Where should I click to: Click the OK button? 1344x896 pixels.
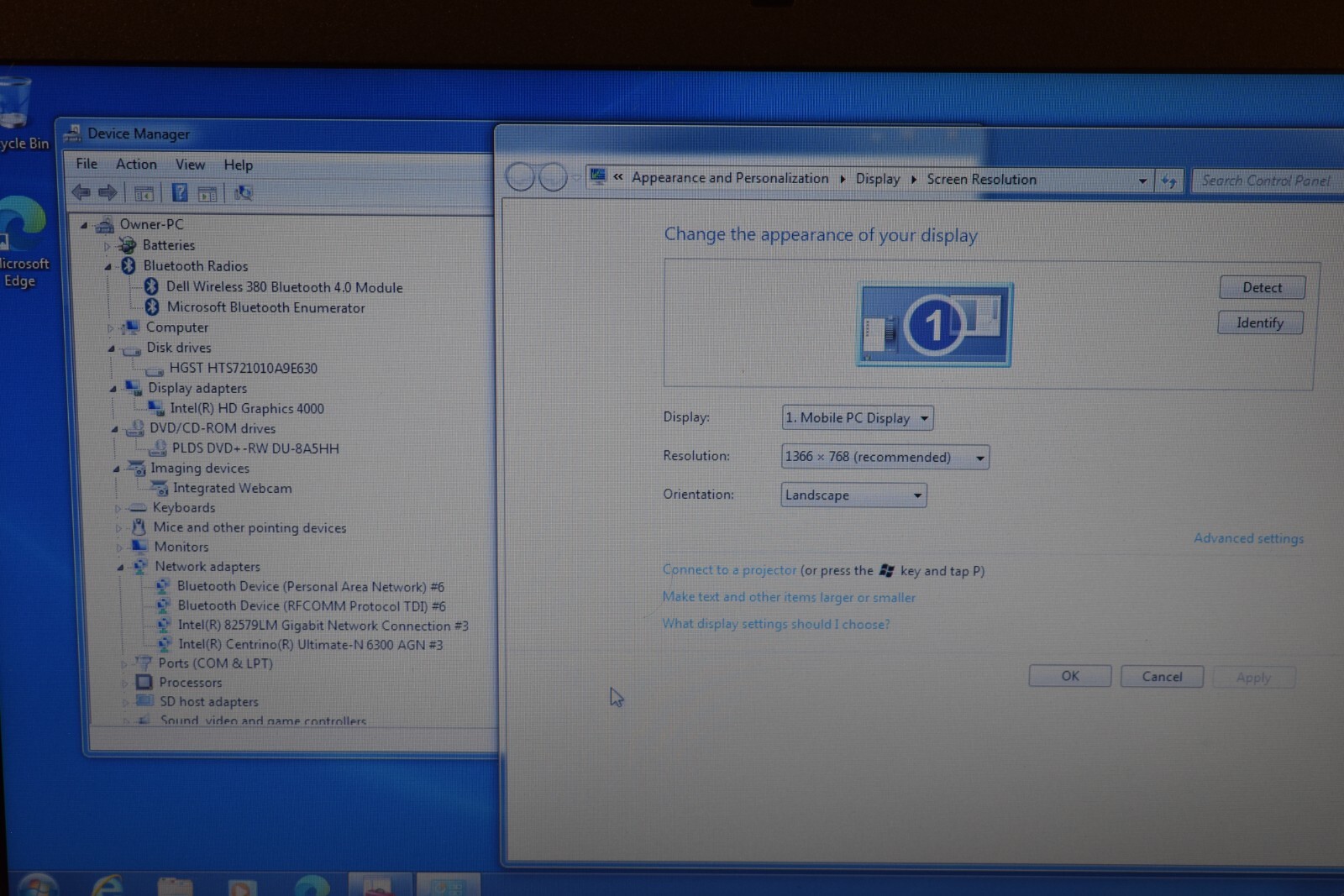point(1069,676)
